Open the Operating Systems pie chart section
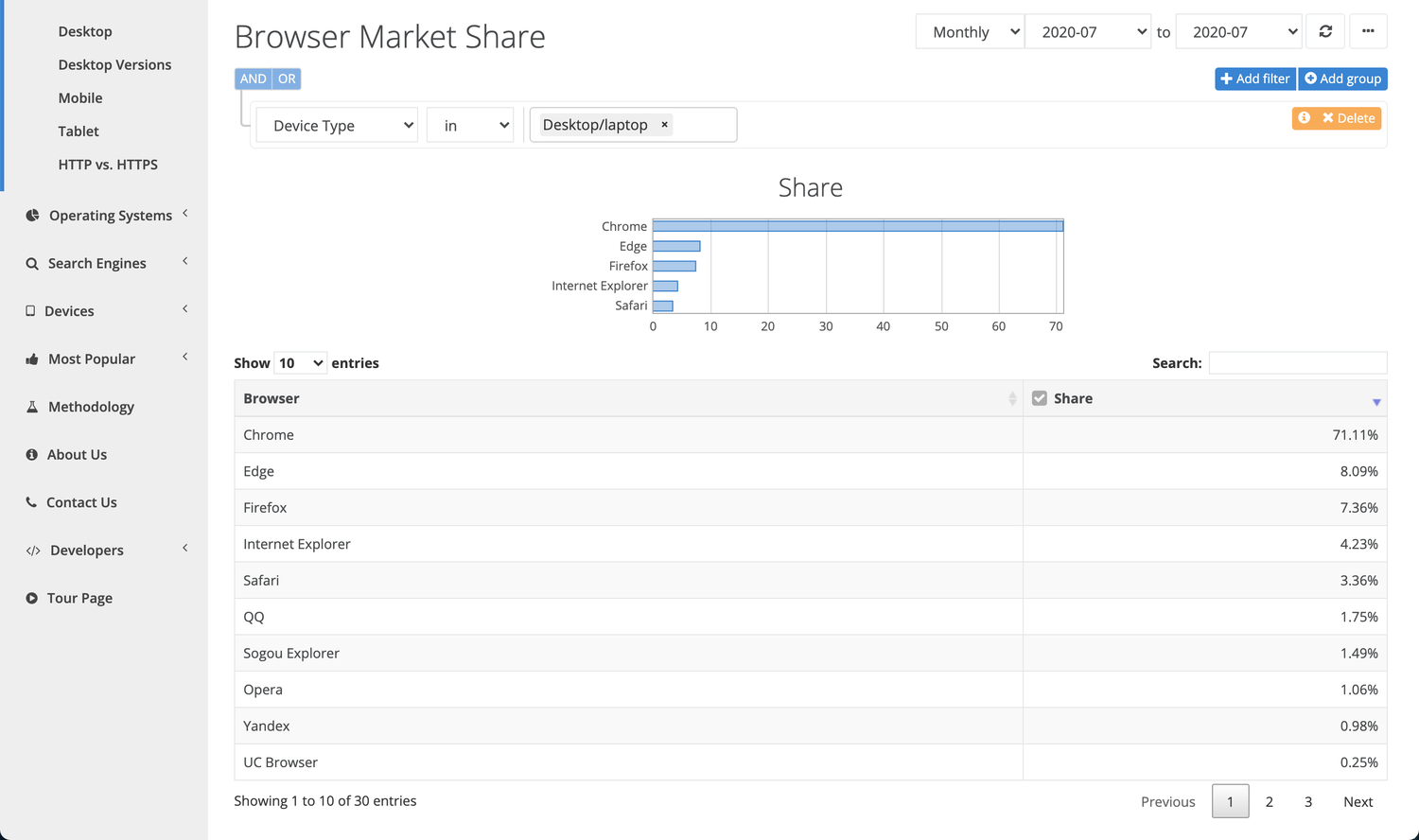The height and width of the screenshot is (840, 1419). (31, 215)
